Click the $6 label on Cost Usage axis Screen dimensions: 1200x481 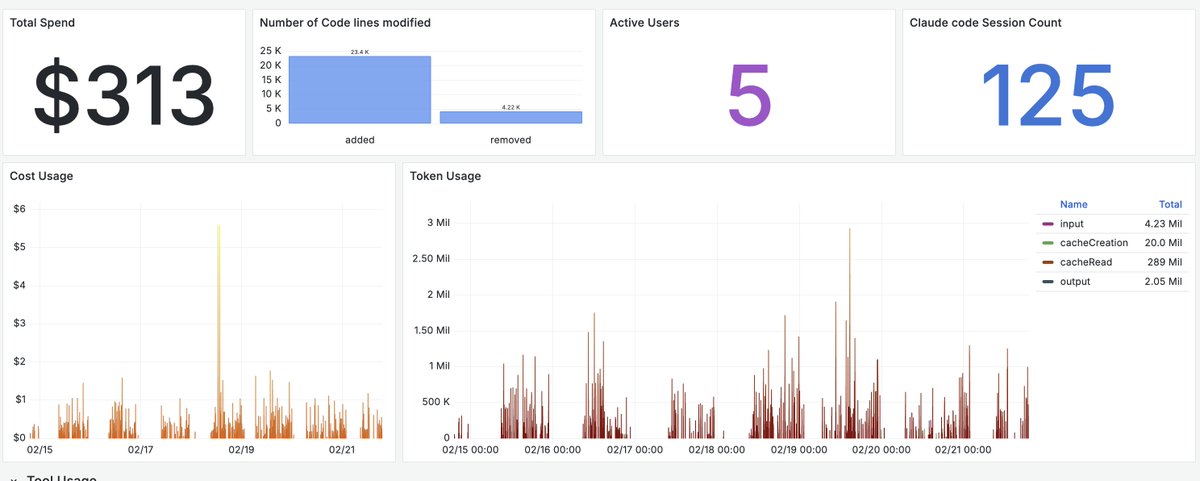click(x=18, y=209)
